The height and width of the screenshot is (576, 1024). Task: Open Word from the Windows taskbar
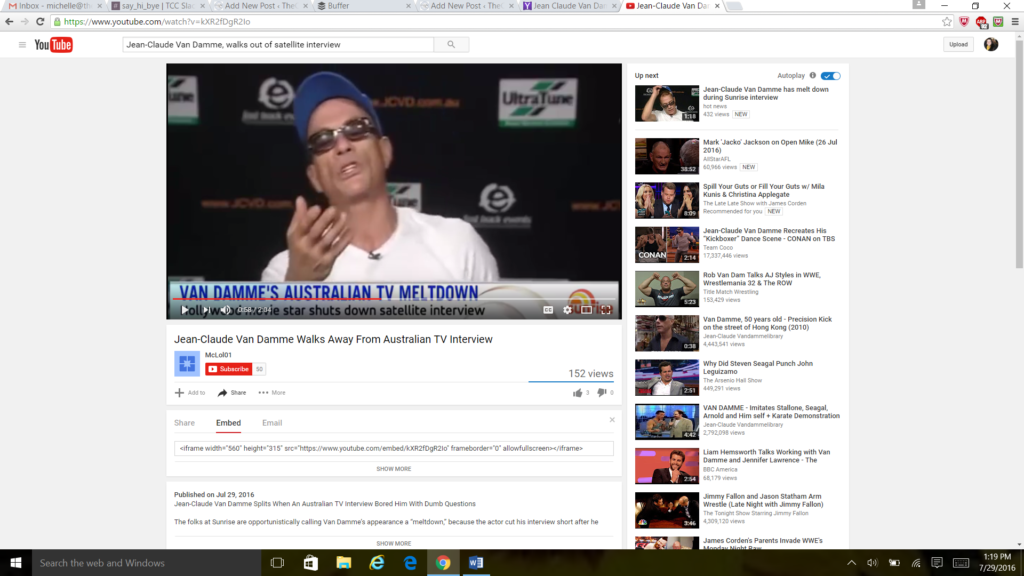(x=475, y=563)
